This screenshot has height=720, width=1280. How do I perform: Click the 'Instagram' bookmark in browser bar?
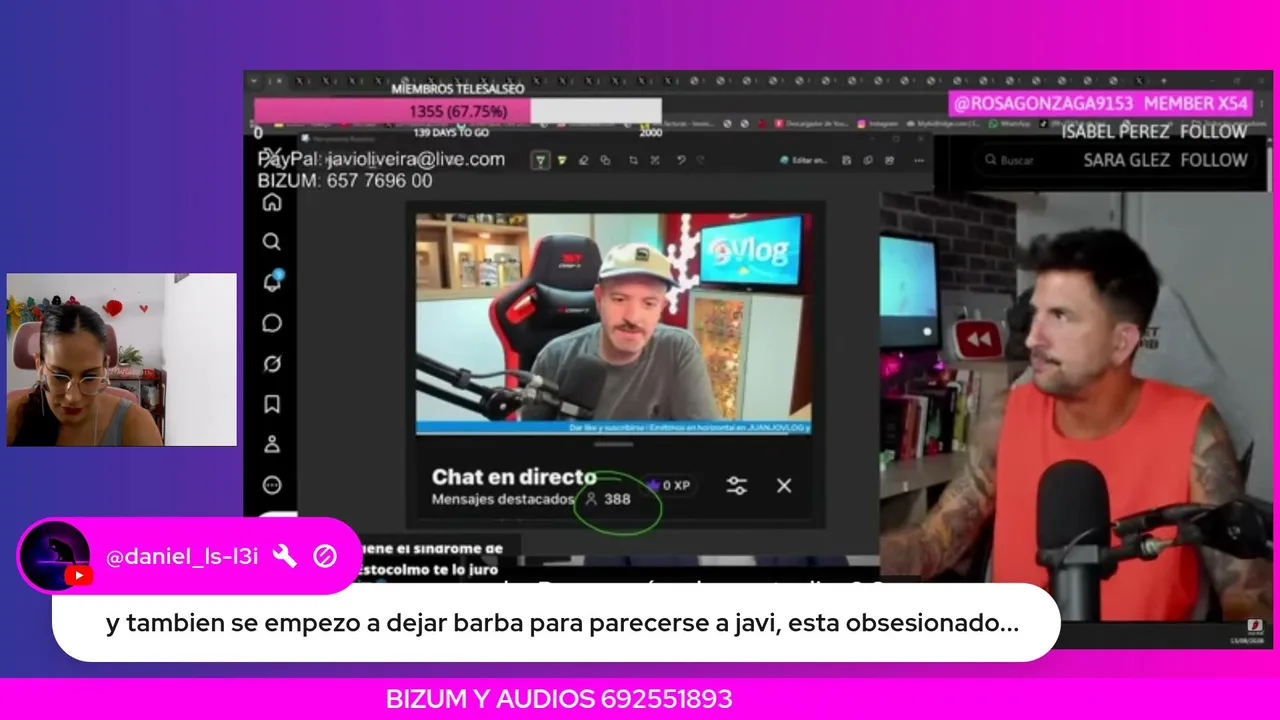coord(876,124)
